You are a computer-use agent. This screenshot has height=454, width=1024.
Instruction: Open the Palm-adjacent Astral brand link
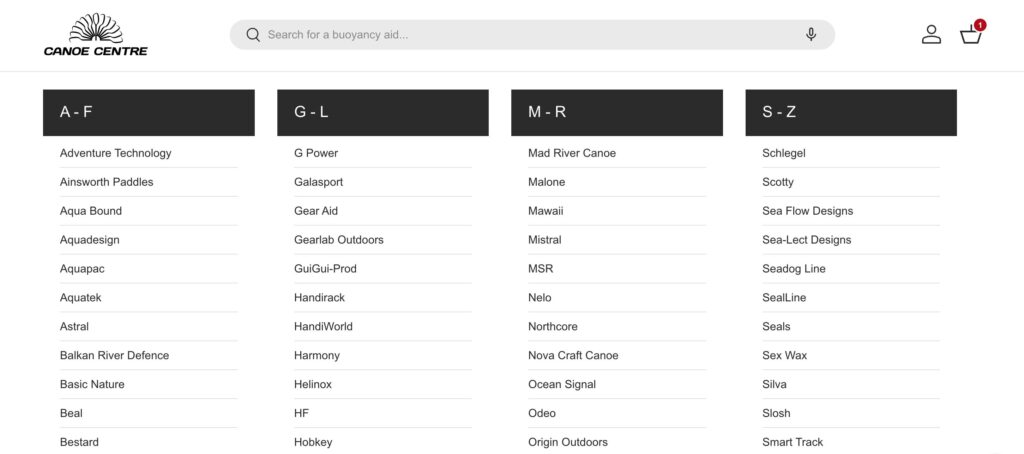[75, 326]
